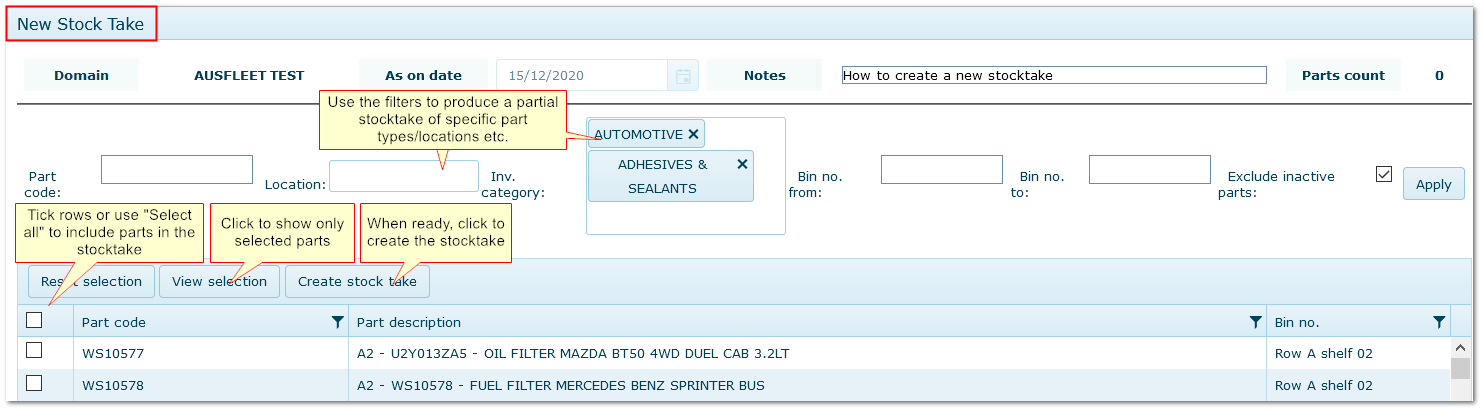Open the Part description column filter
The height and width of the screenshot is (411, 1483).
pos(1255,322)
